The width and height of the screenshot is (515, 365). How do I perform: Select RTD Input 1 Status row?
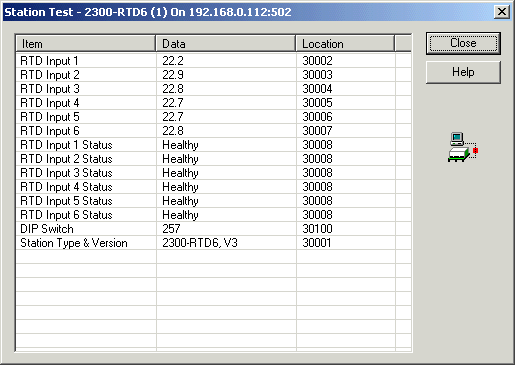[213, 145]
